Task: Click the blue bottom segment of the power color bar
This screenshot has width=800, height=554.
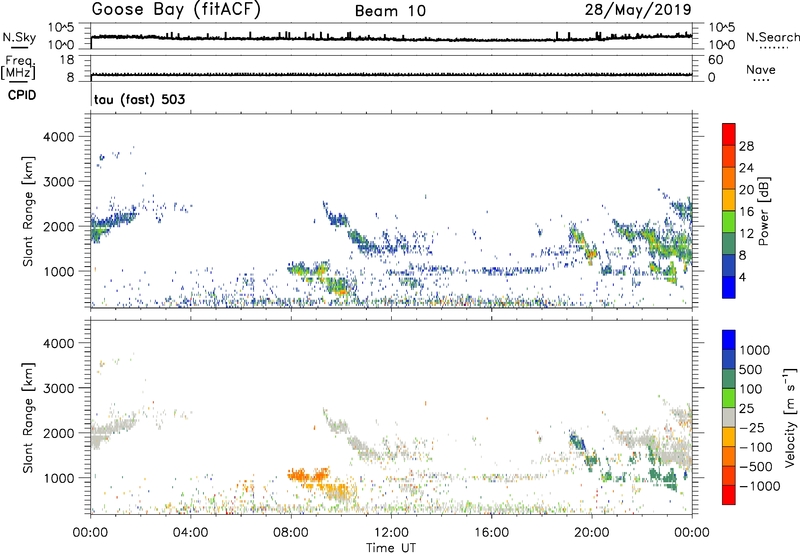Action: point(729,287)
